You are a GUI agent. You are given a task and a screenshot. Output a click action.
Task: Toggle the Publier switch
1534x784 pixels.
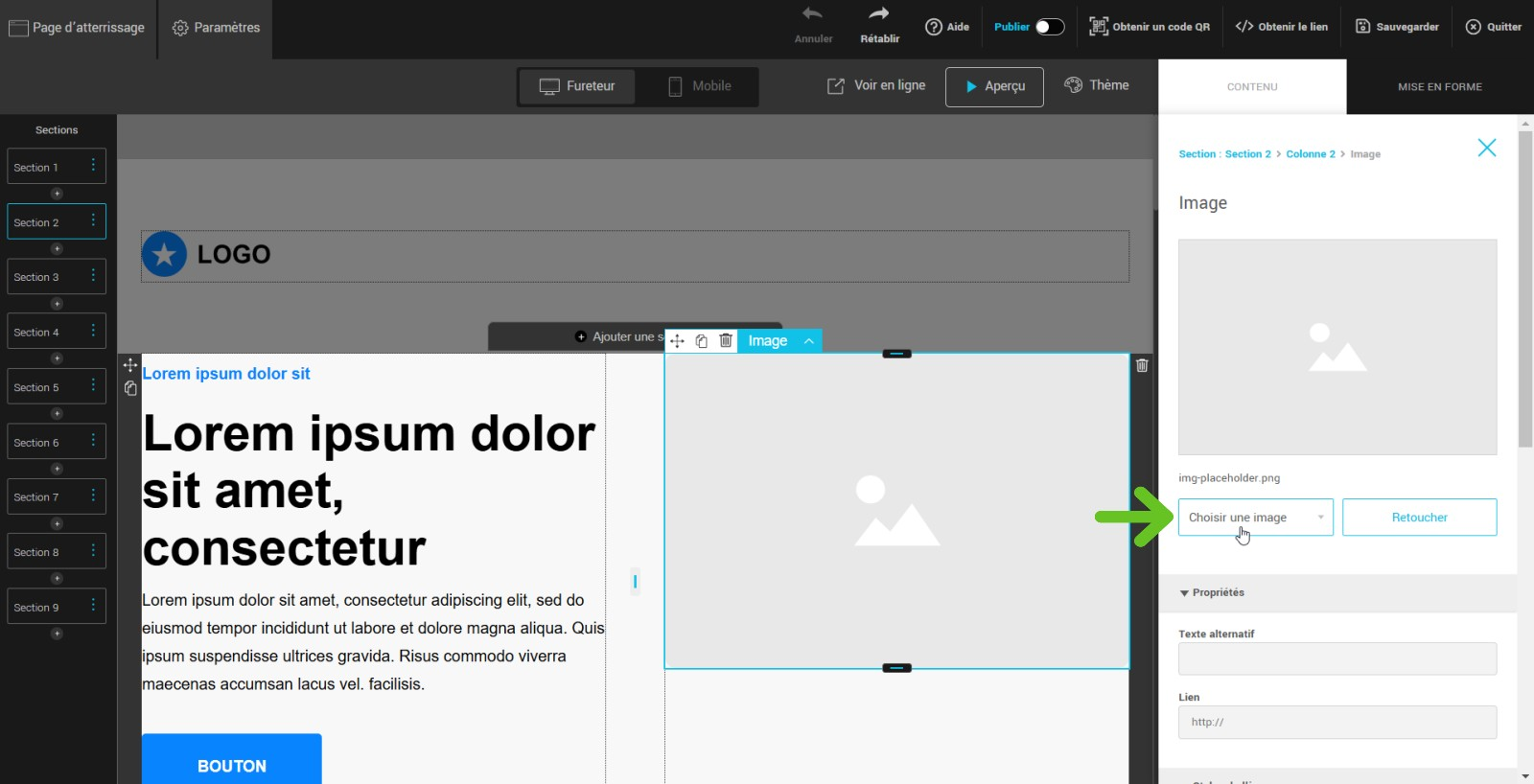click(x=1049, y=27)
